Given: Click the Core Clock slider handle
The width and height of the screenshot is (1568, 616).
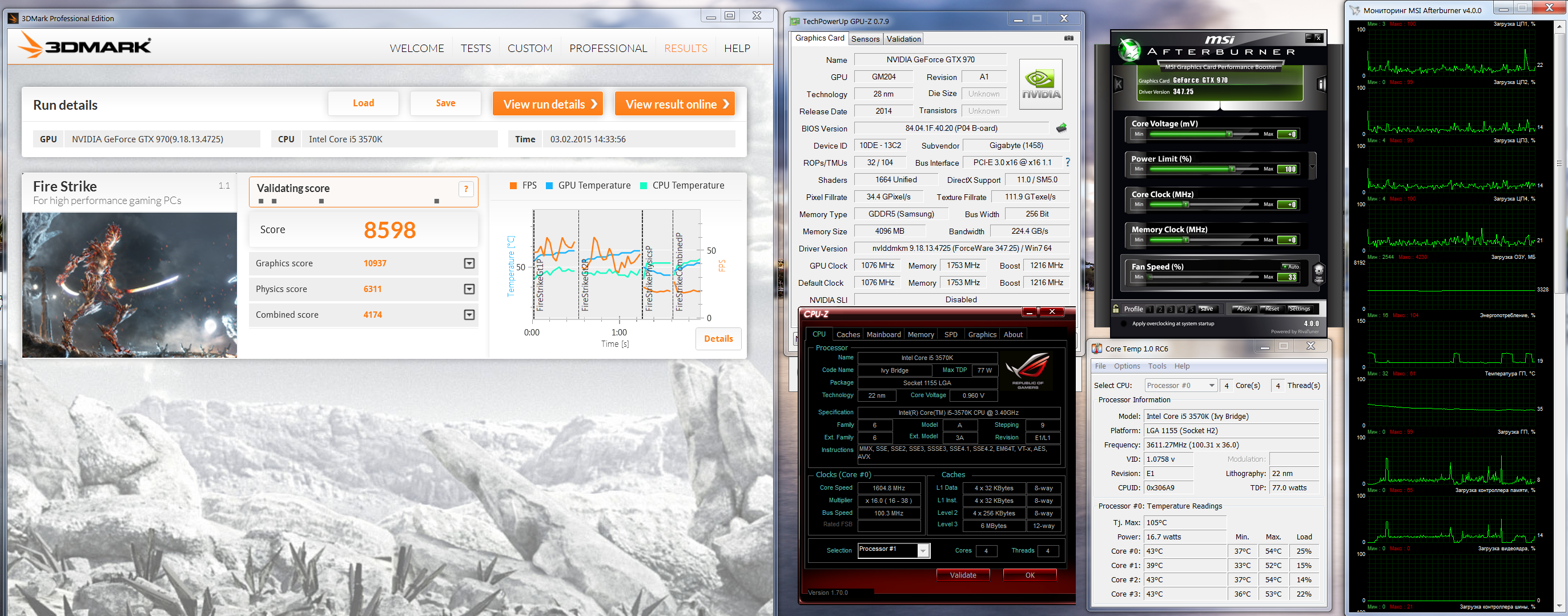Looking at the screenshot, I should click(1186, 204).
